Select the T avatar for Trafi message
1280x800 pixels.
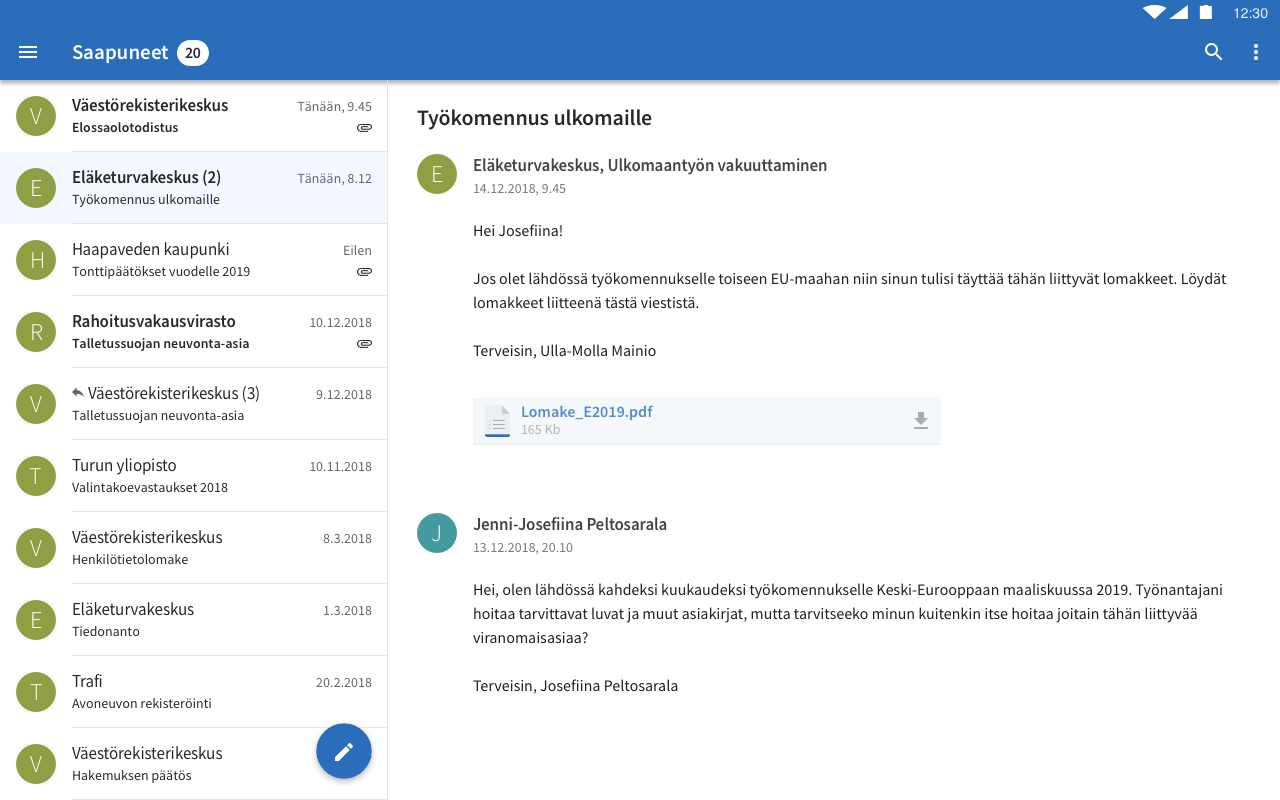point(36,692)
